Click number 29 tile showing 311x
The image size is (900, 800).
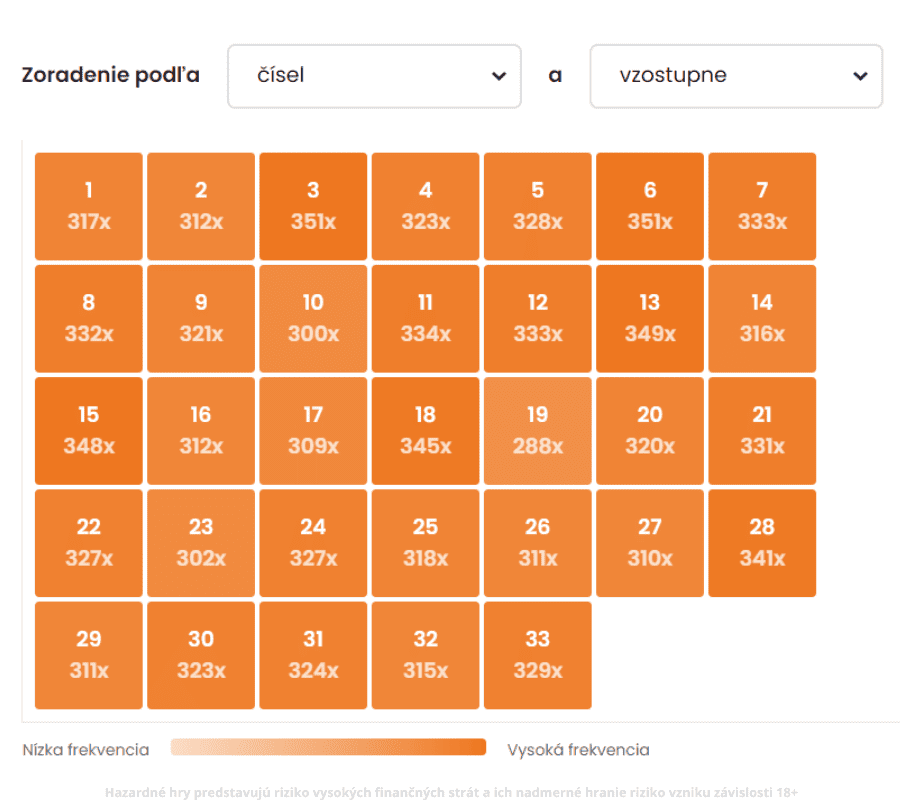pos(89,655)
